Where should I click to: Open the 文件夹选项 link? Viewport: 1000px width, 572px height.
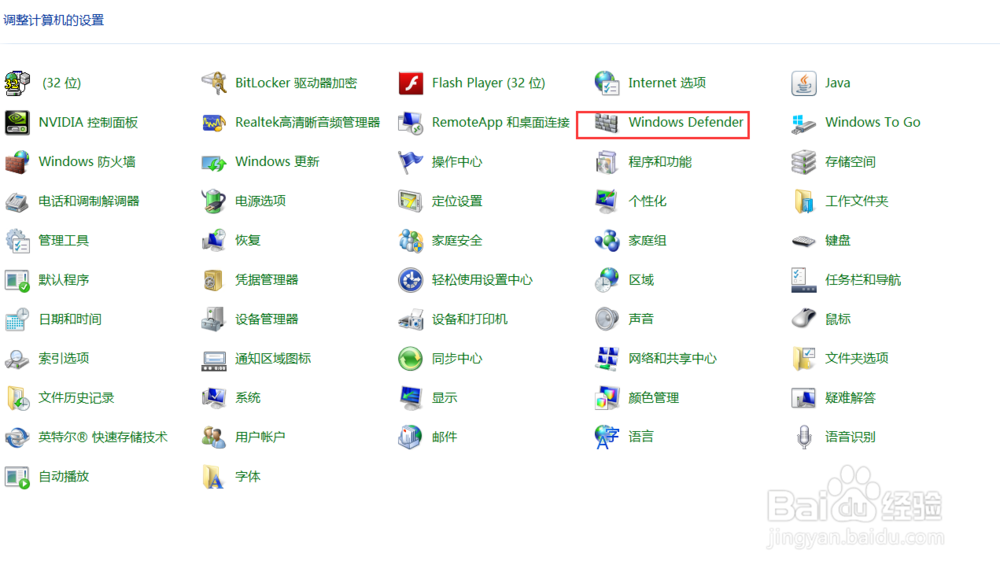tap(857, 358)
